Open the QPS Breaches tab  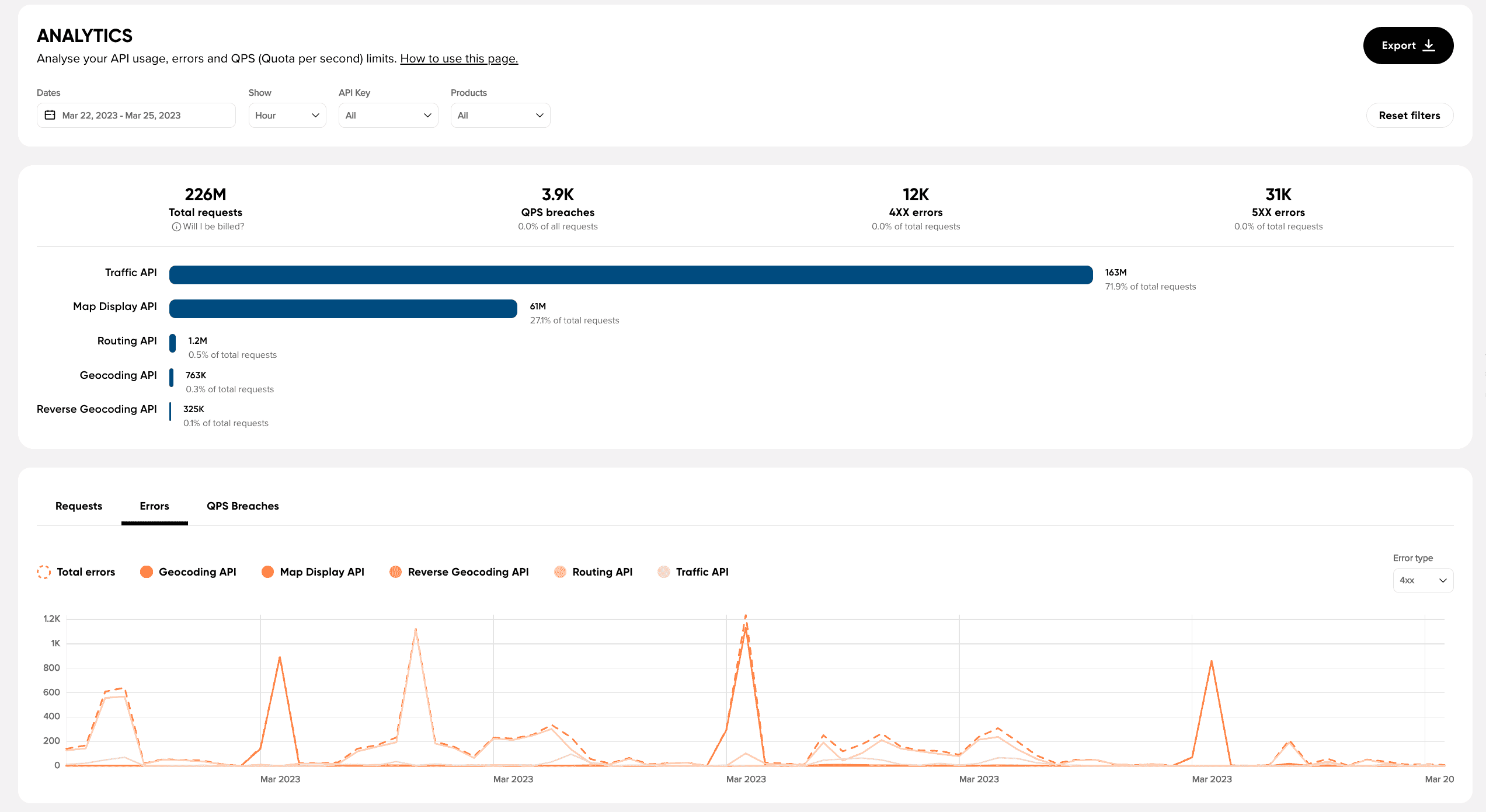pyautogui.click(x=242, y=506)
